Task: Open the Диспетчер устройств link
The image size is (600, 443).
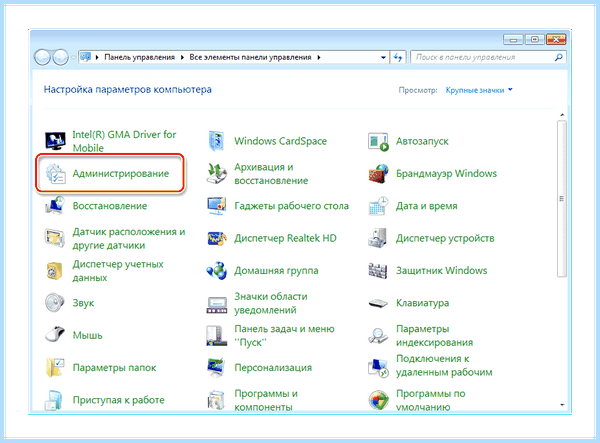Action: pyautogui.click(x=445, y=238)
